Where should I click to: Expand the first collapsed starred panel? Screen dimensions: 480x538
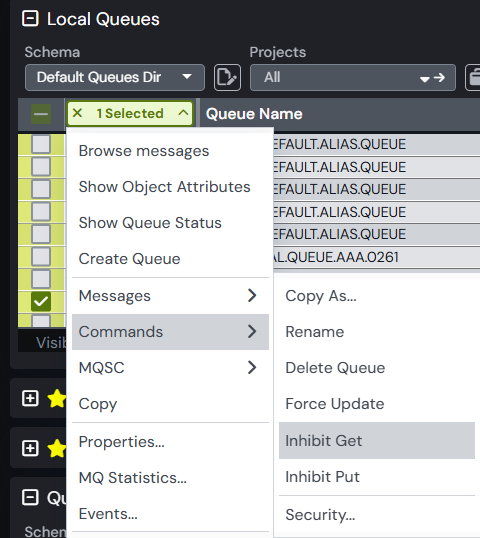30,398
